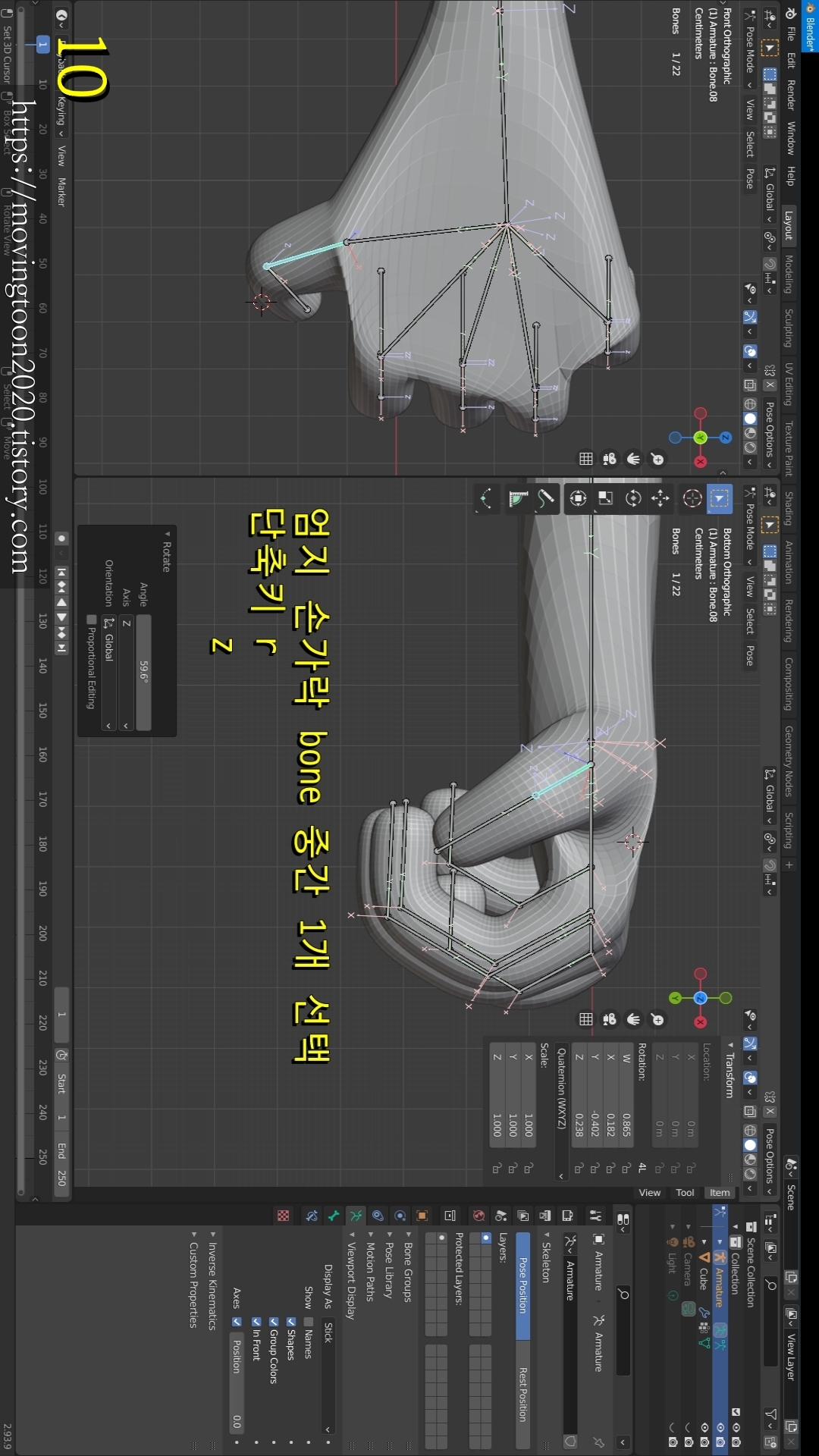Open the orange Object properties tab
The image size is (819, 1456).
click(422, 1216)
